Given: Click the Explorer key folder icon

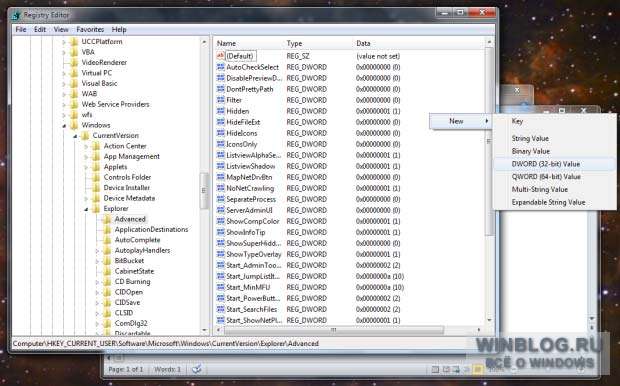Looking at the screenshot, I should pos(96,208).
